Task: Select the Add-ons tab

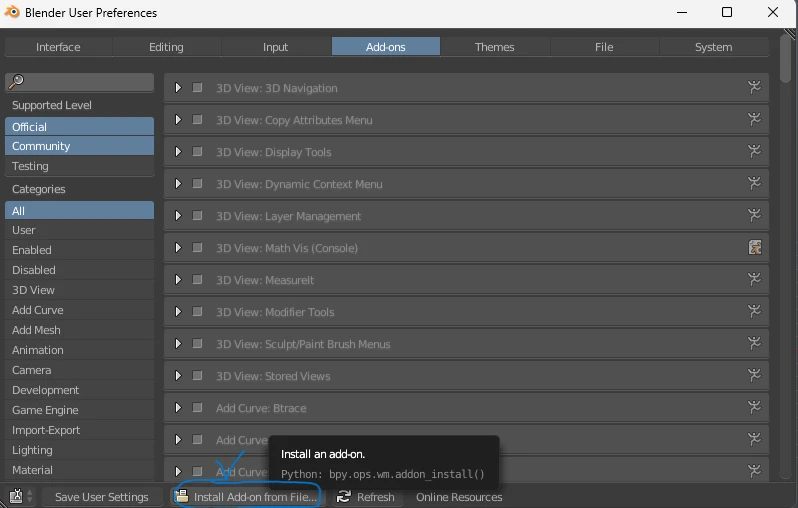Action: pos(386,47)
